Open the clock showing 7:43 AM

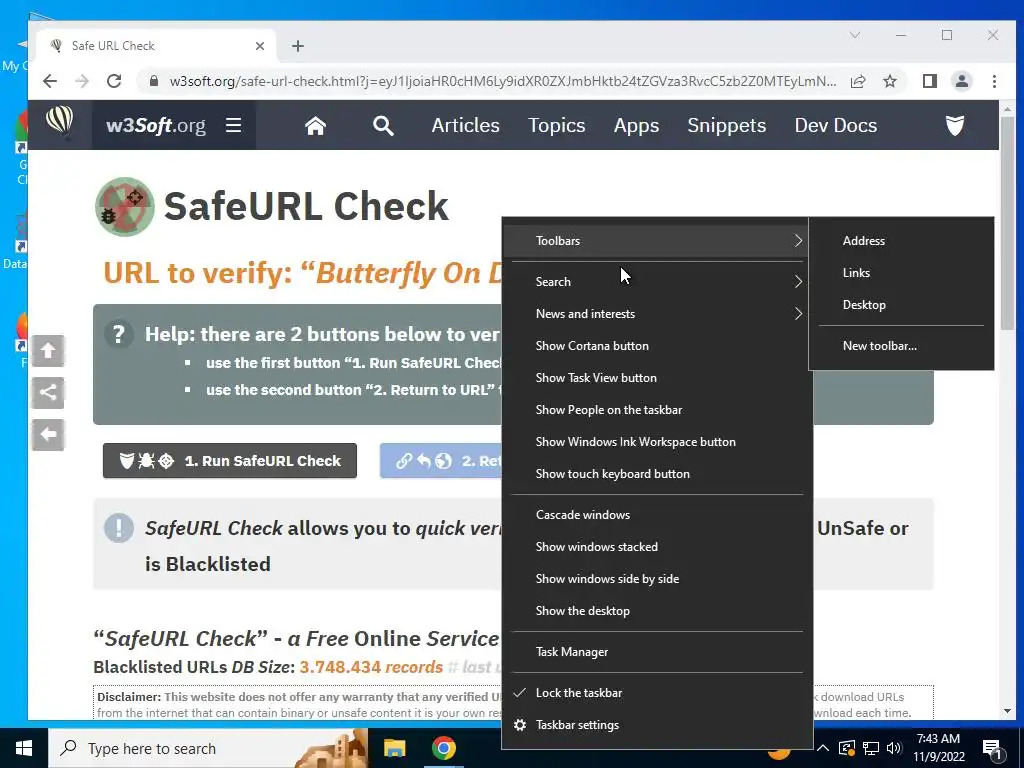point(938,748)
